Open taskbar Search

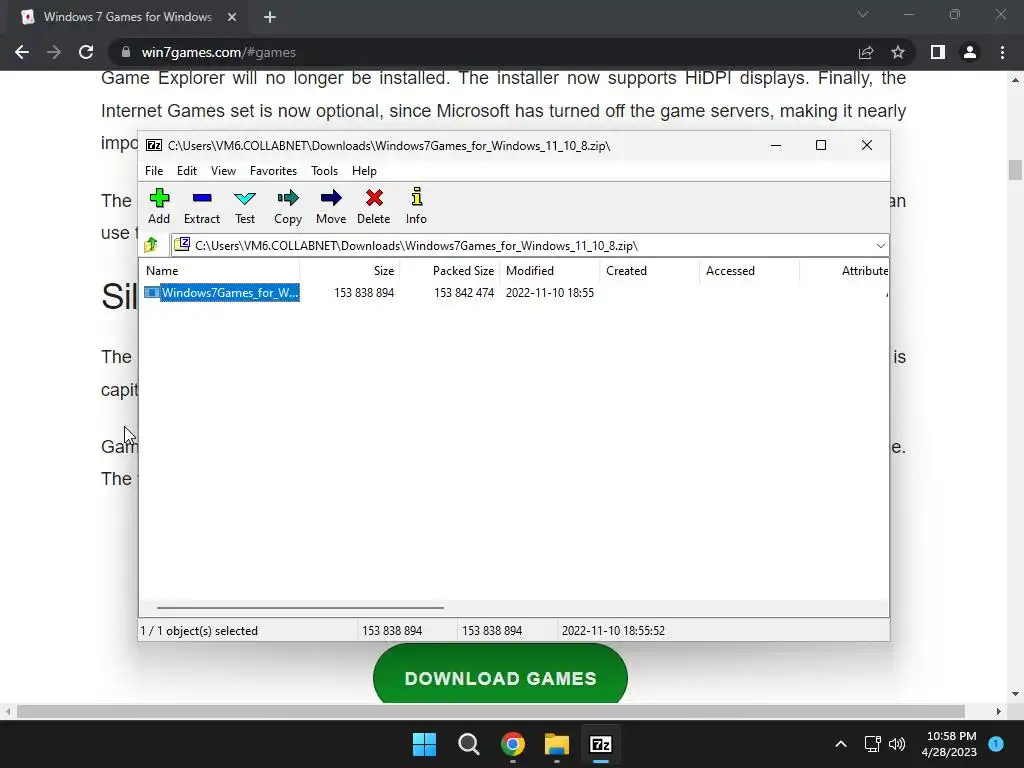[x=468, y=744]
